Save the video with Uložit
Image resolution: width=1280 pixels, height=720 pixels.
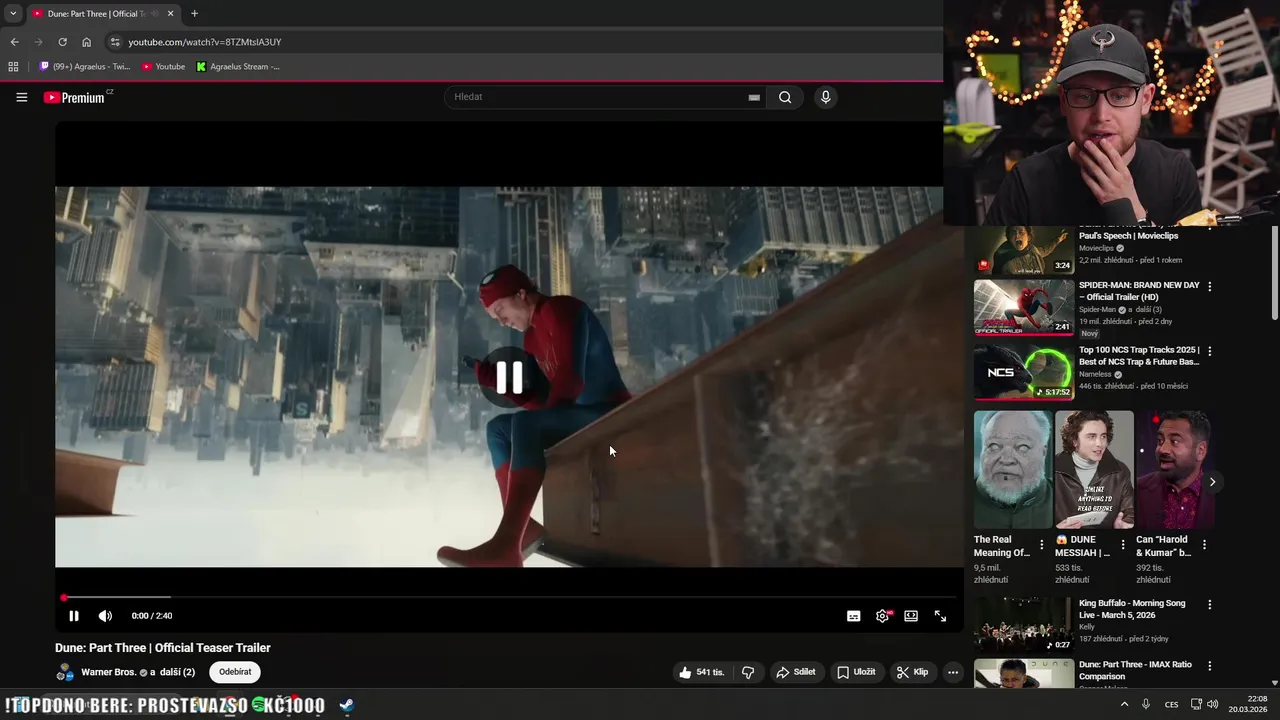click(x=856, y=672)
